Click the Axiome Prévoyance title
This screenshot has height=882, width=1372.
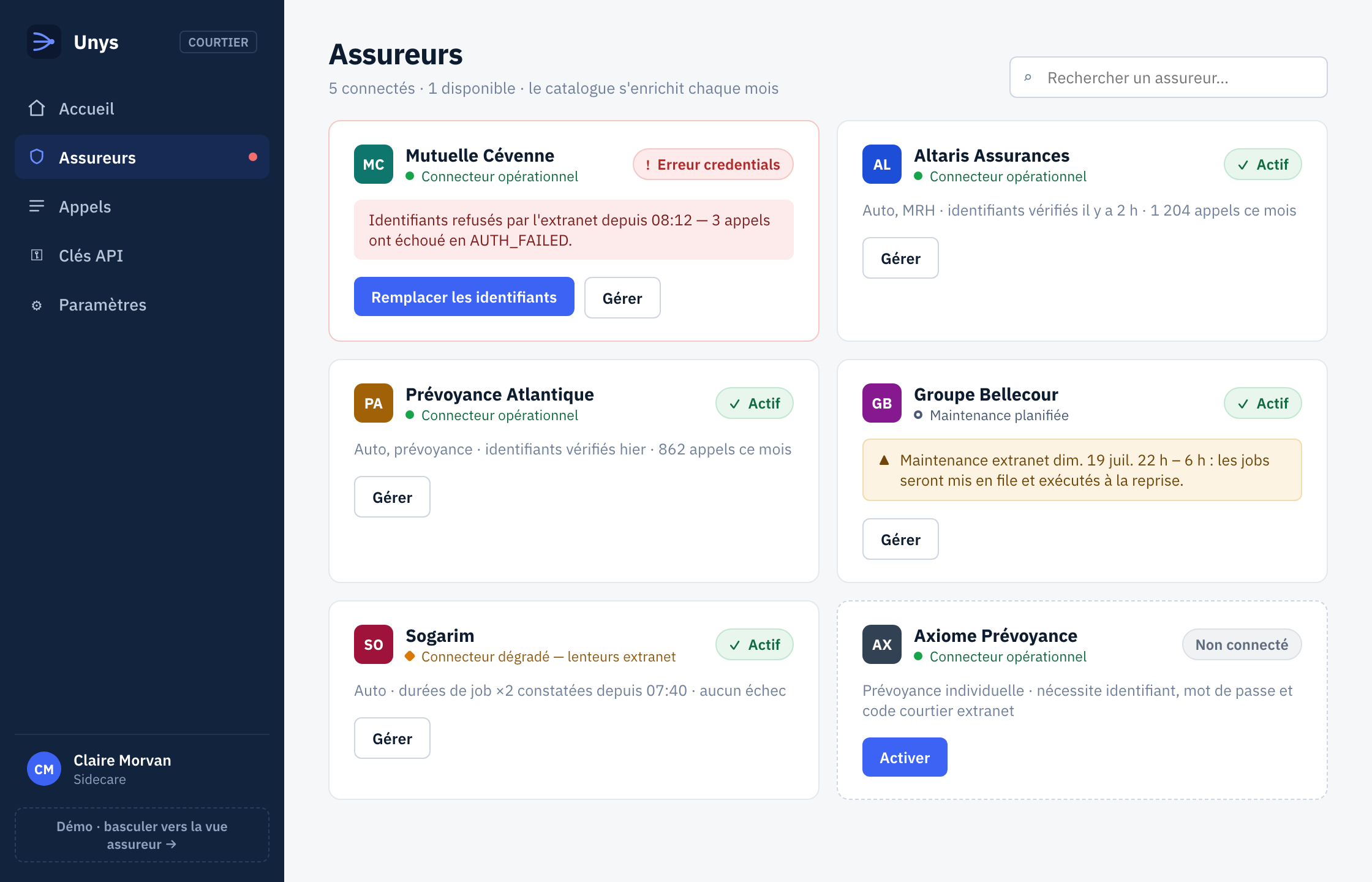[x=995, y=635]
